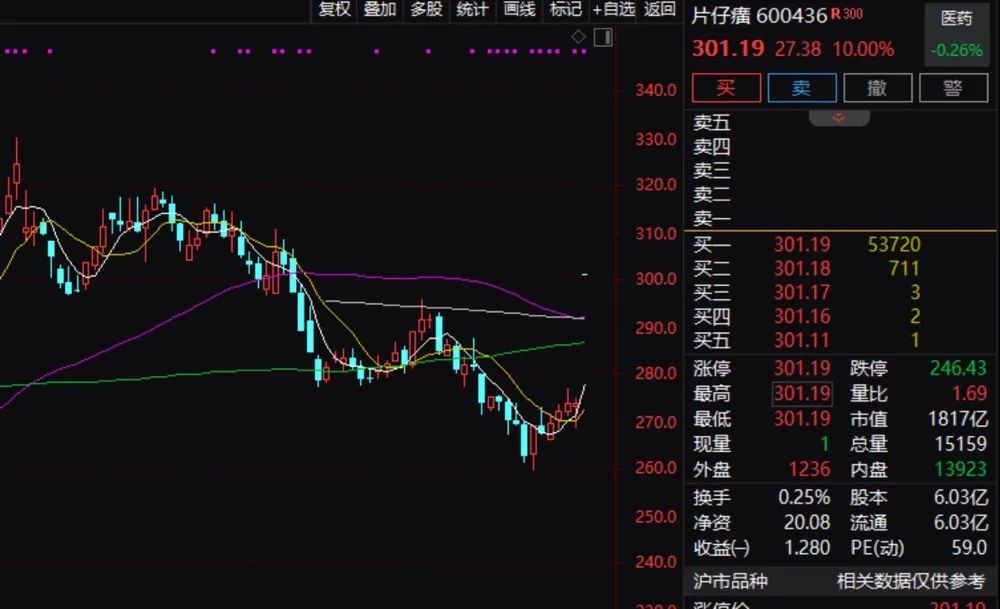
Task: Click the 警 alert button
Action: [953, 87]
